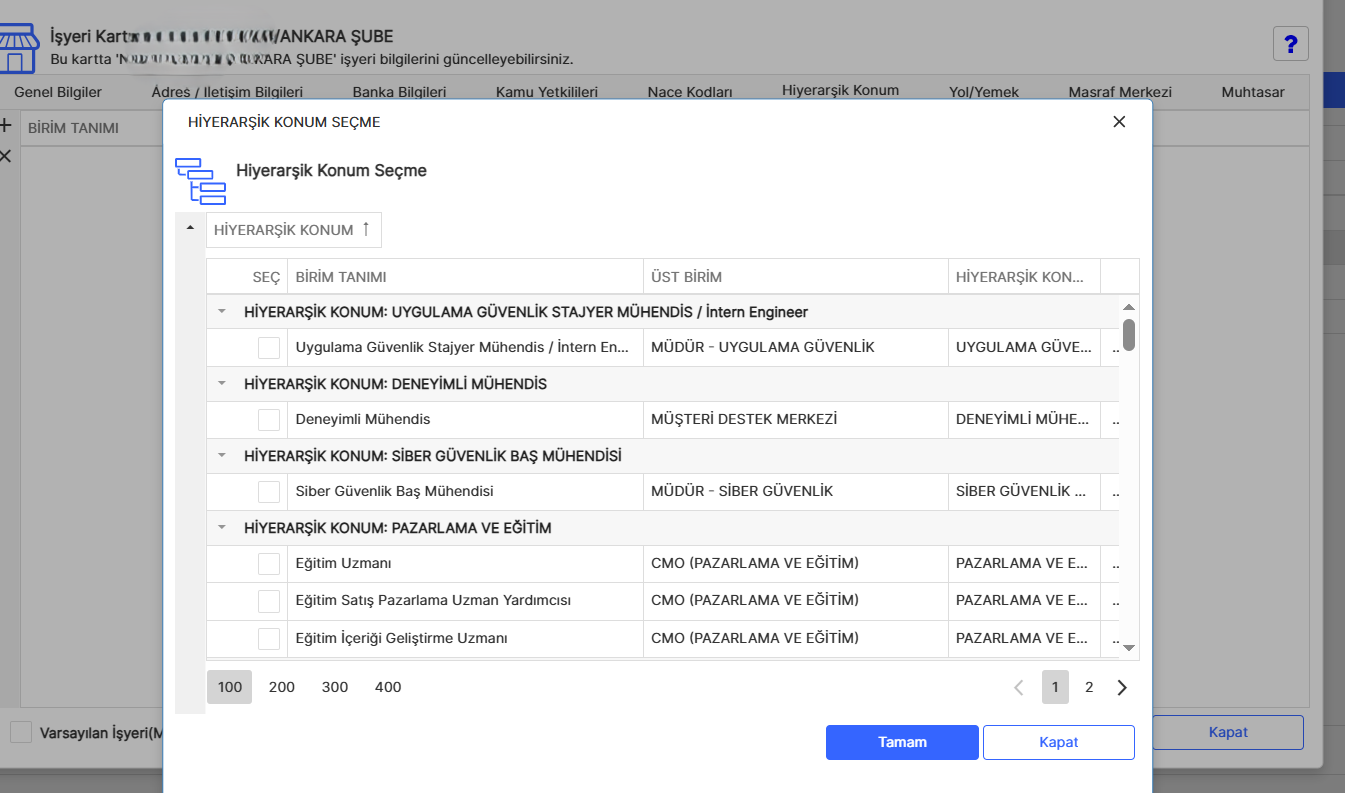Viewport: 1345px width, 793px height.
Task: Click the hierarchy tree icon beside dialog title
Action: (x=200, y=181)
